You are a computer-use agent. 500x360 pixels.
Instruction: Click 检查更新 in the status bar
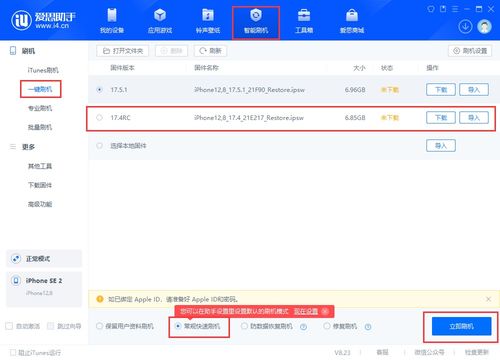click(x=476, y=352)
